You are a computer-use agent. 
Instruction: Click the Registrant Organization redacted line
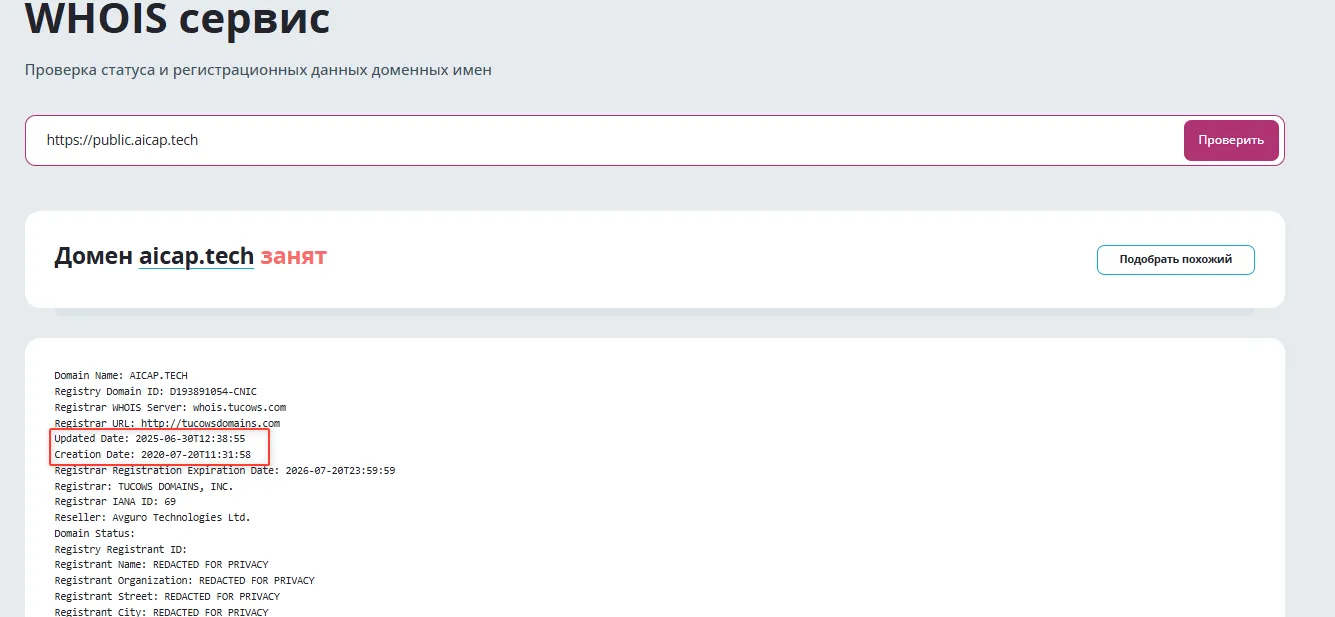[x=184, y=581]
